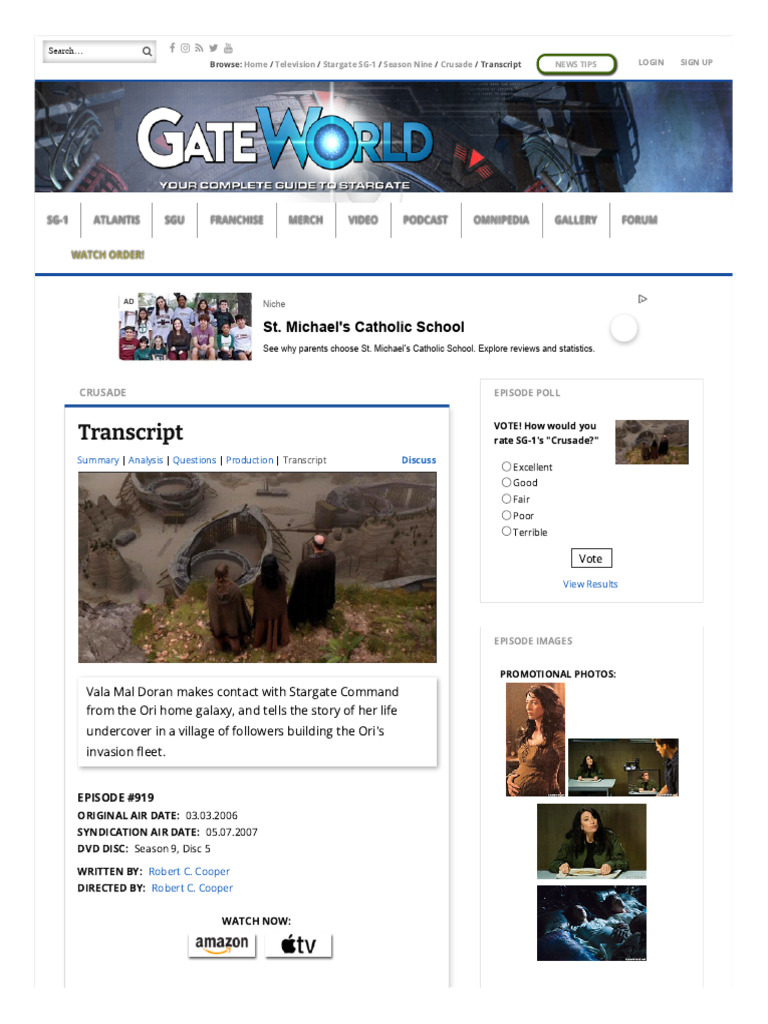Image resolution: width=768 pixels, height=1024 pixels.
Task: Click the Season Nine breadcrumb link
Action: pyautogui.click(x=408, y=65)
